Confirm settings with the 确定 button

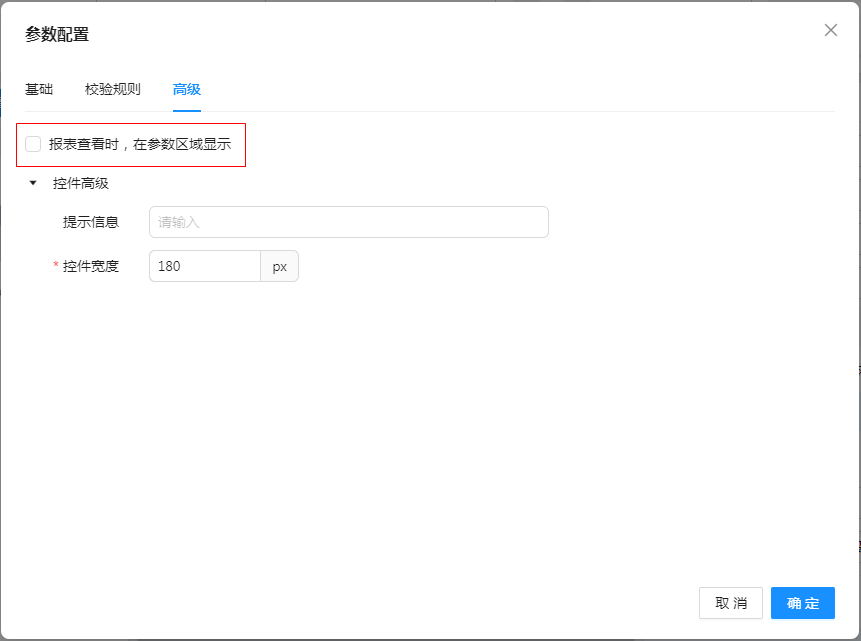(802, 603)
